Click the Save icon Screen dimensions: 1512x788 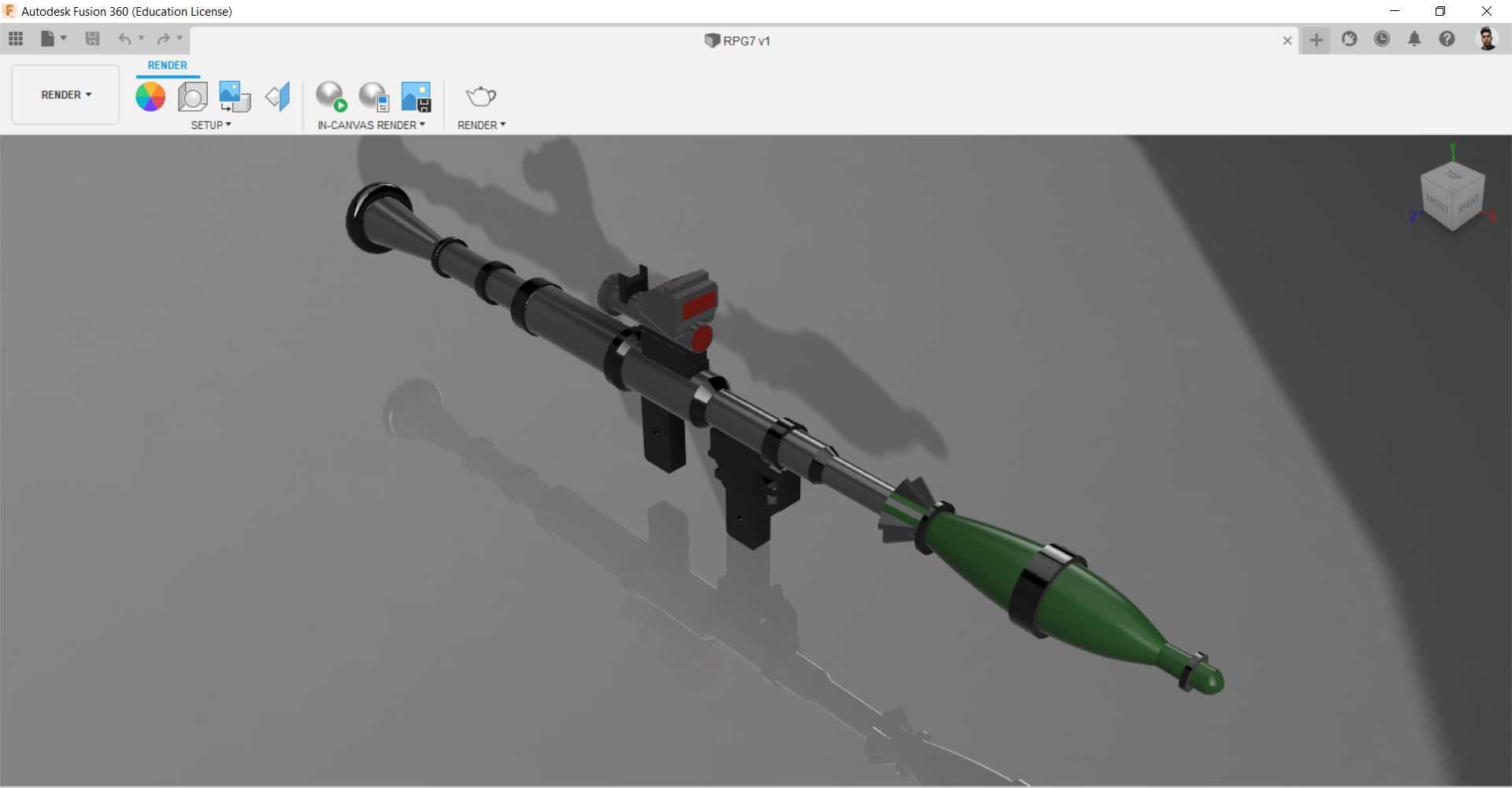(92, 39)
